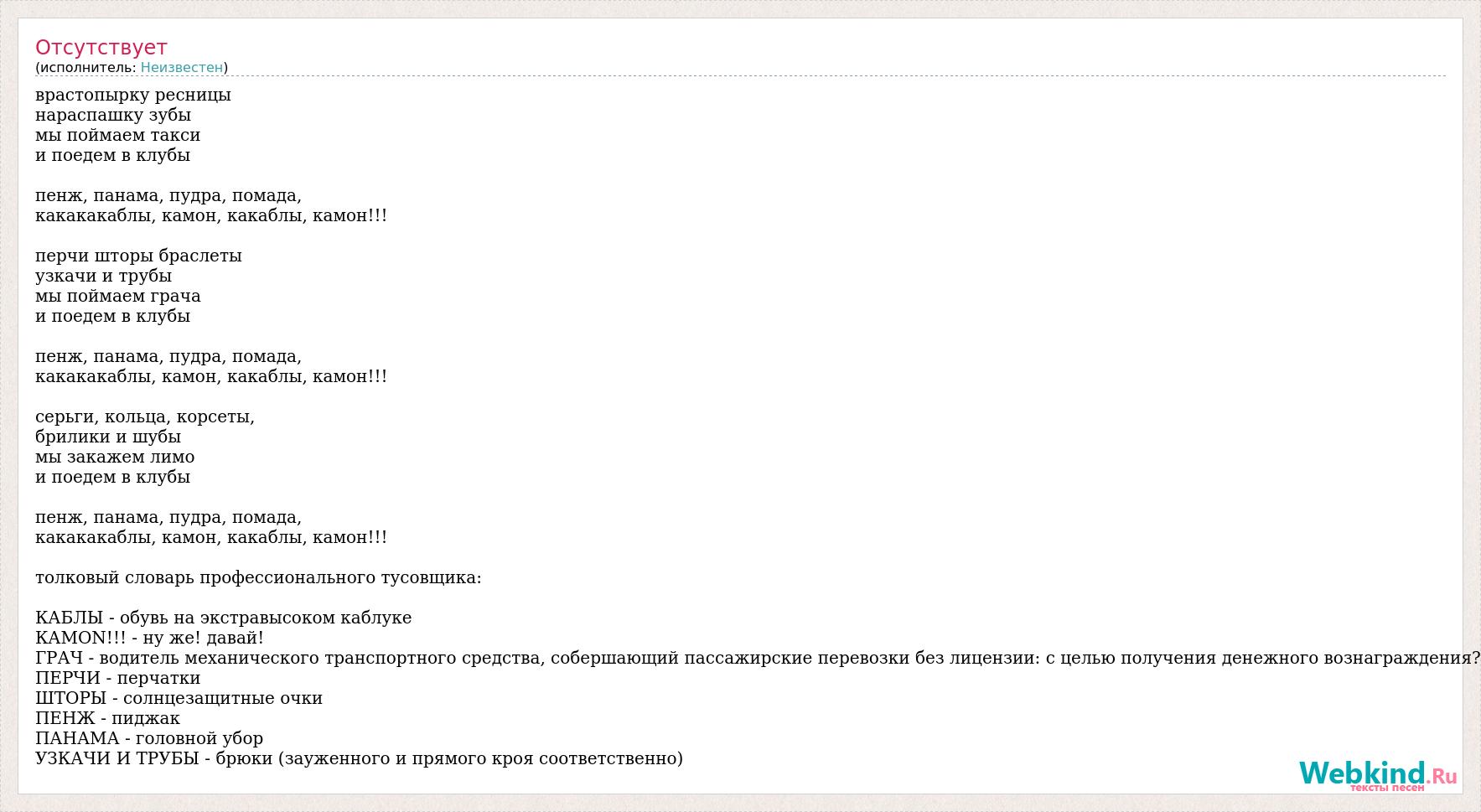Screen dimensions: 1481x812
Task: Click the song title Отсутствует
Action: click(101, 48)
